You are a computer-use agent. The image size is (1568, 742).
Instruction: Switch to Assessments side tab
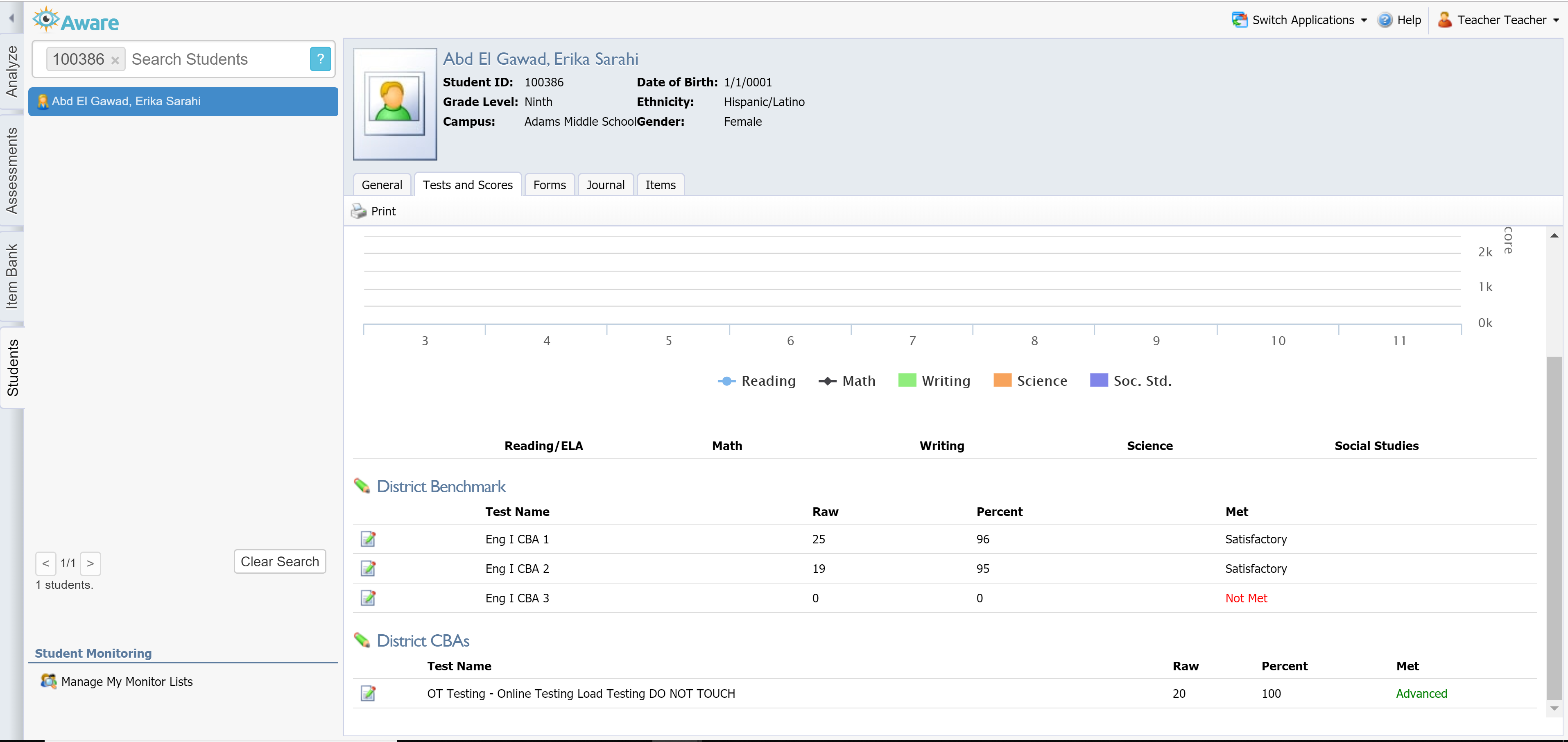pyautogui.click(x=11, y=171)
